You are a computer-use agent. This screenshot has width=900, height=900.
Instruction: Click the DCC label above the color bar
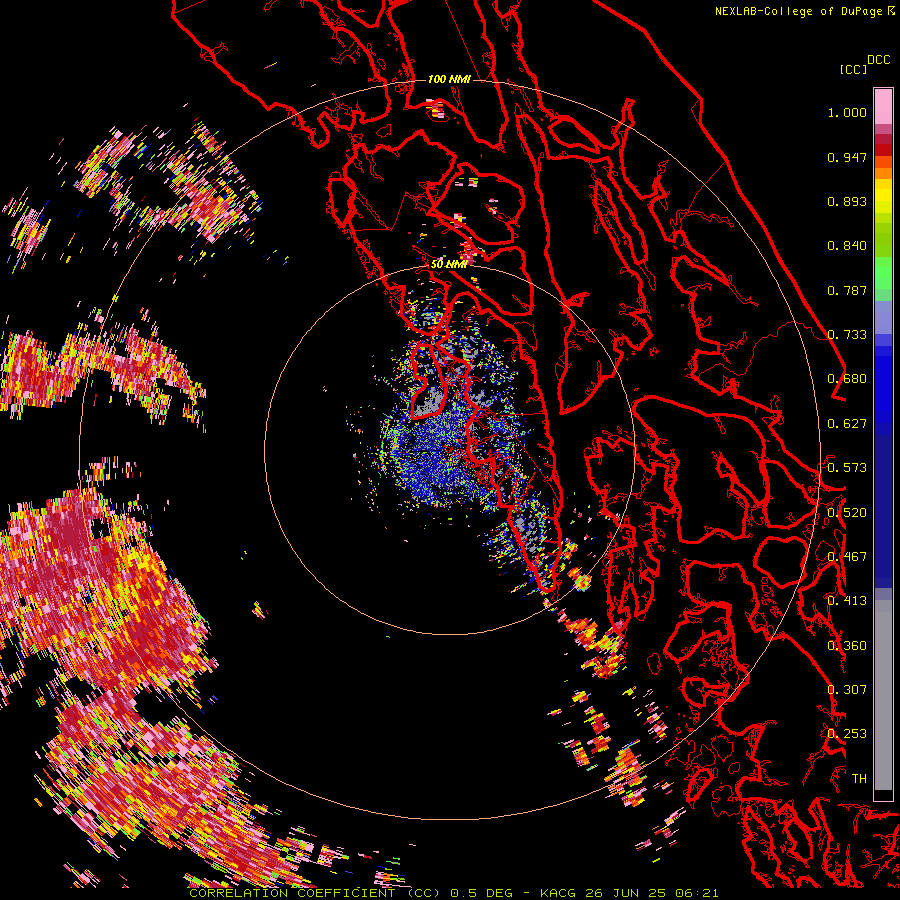pyautogui.click(x=879, y=60)
